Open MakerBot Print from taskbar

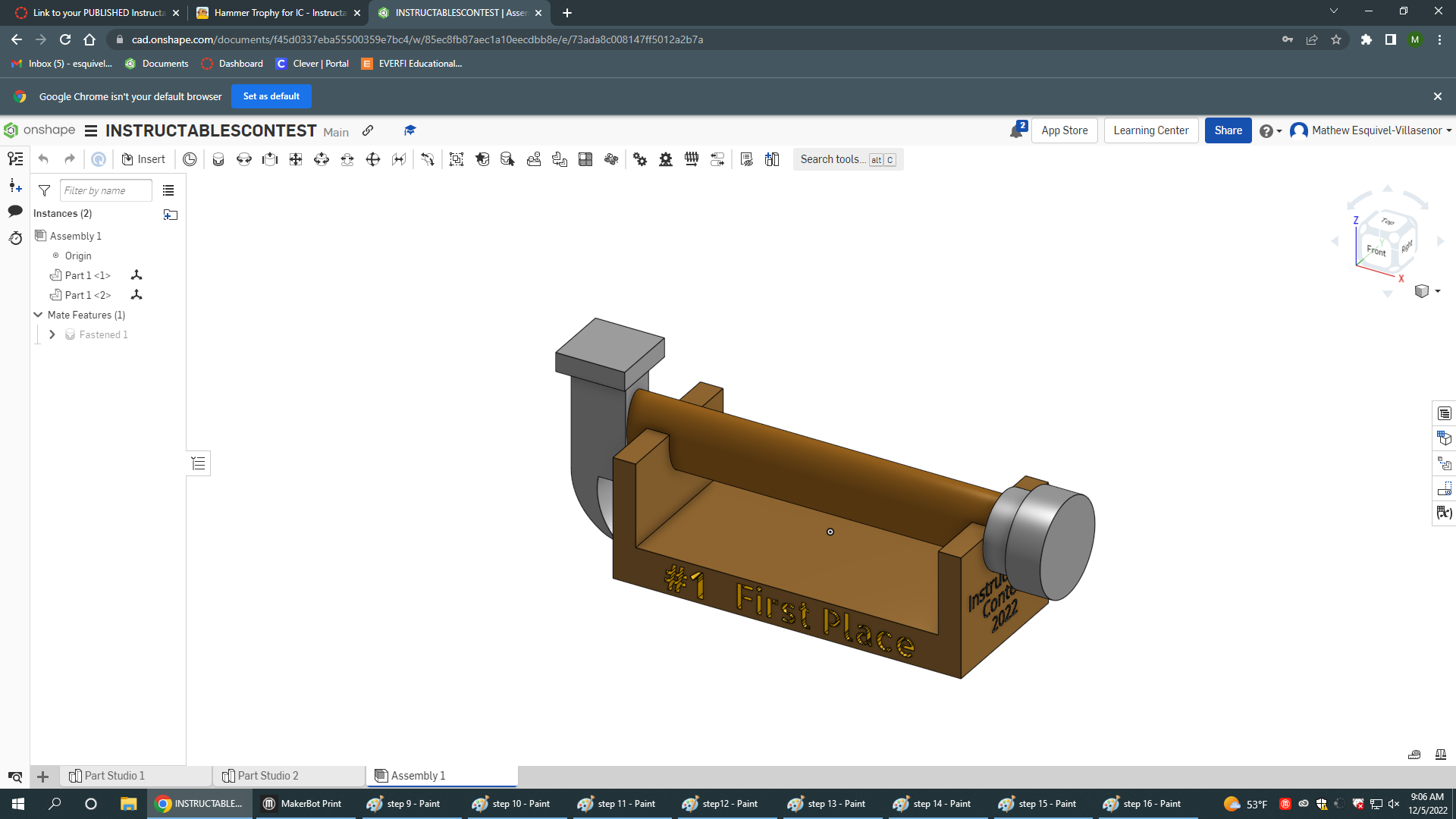[302, 804]
